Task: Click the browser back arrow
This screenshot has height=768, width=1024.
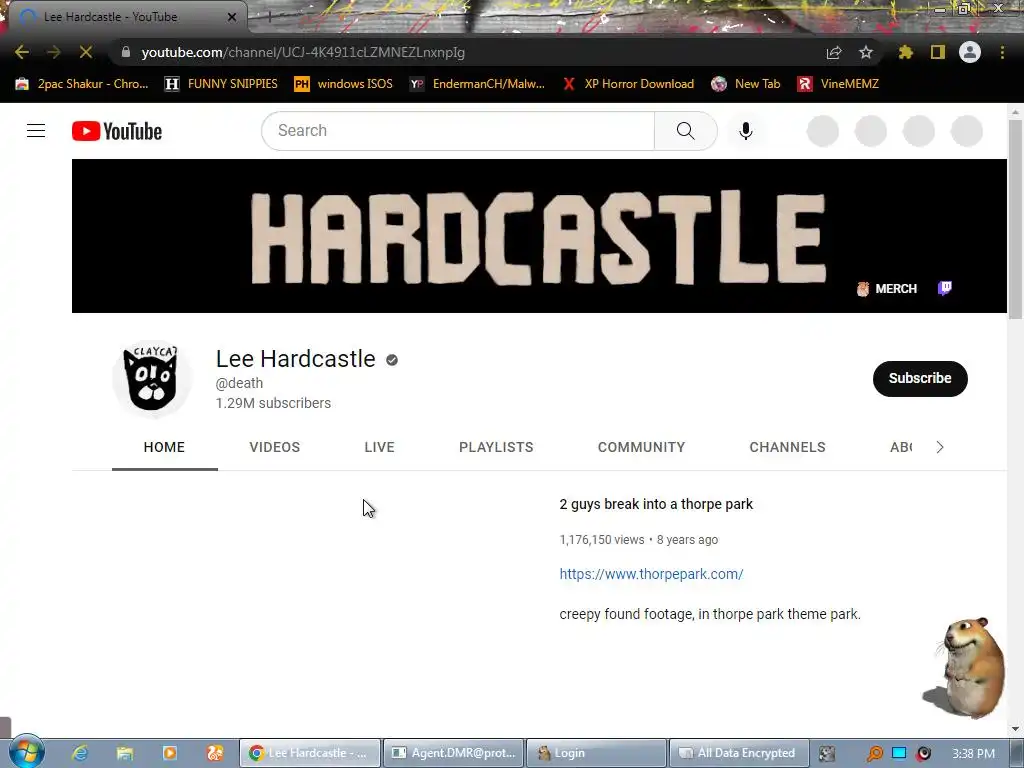Action: (x=22, y=52)
